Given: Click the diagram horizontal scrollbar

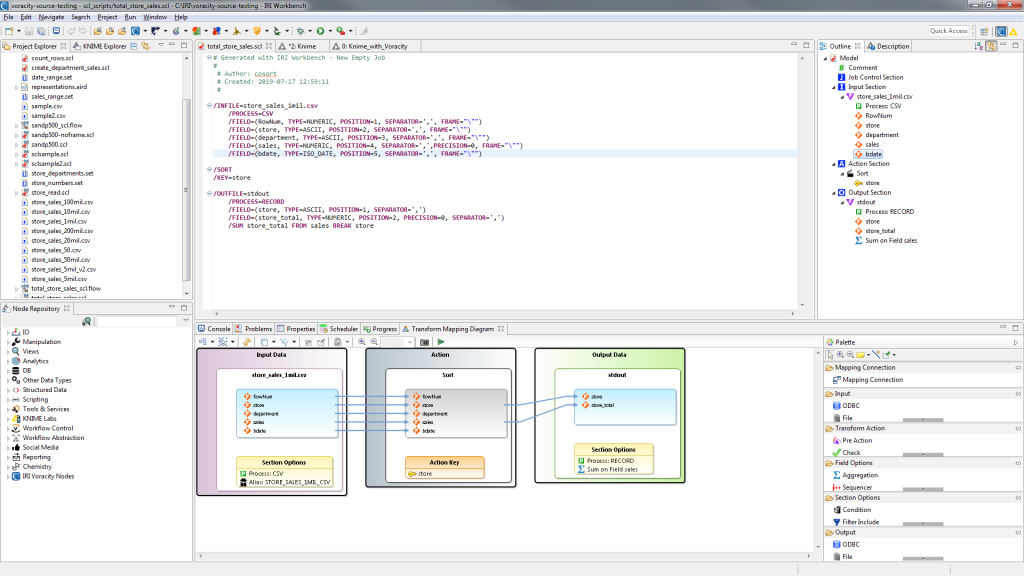Looking at the screenshot, I should 504,556.
